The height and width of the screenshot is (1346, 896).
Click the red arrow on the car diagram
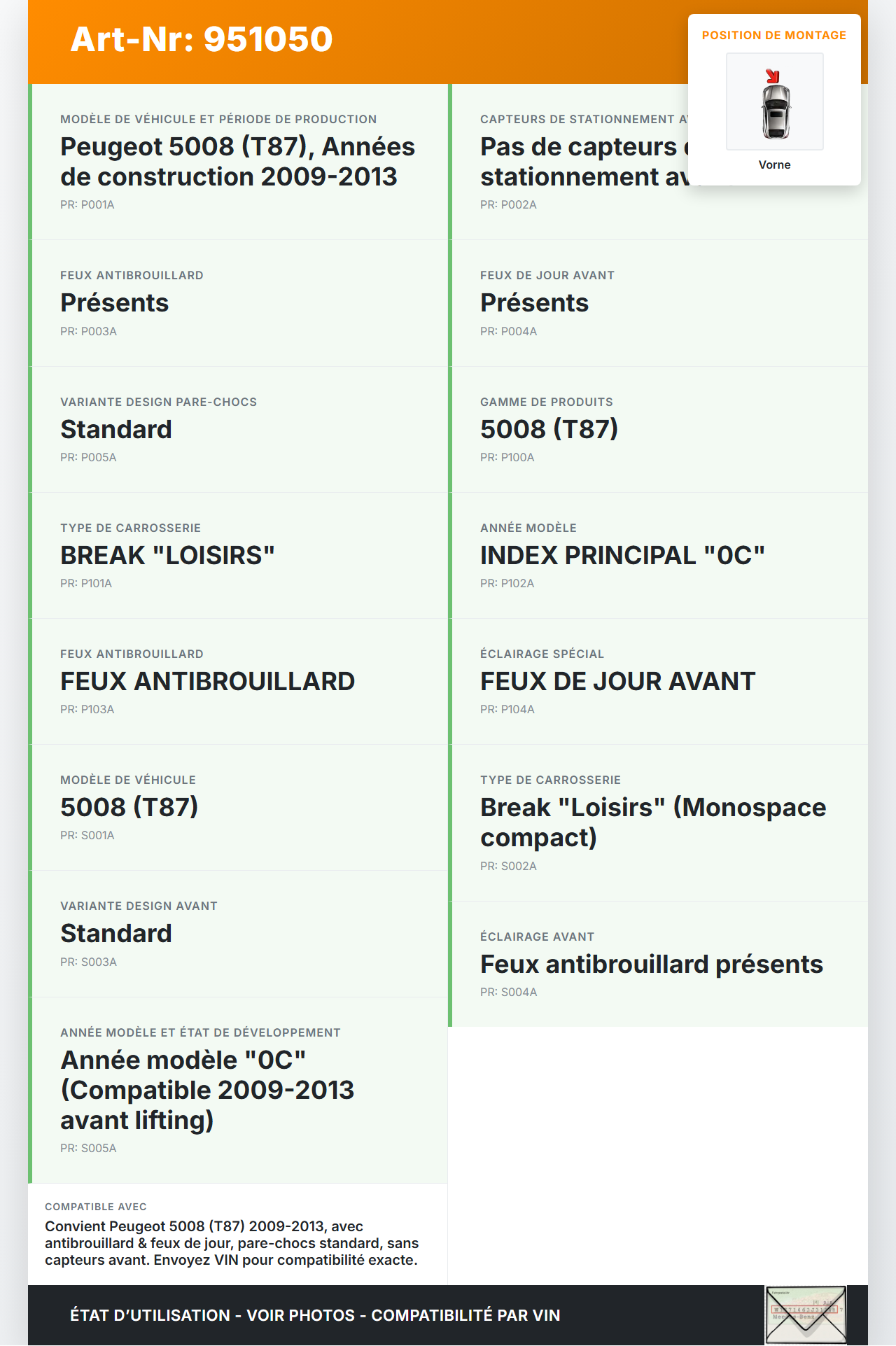pos(772,76)
